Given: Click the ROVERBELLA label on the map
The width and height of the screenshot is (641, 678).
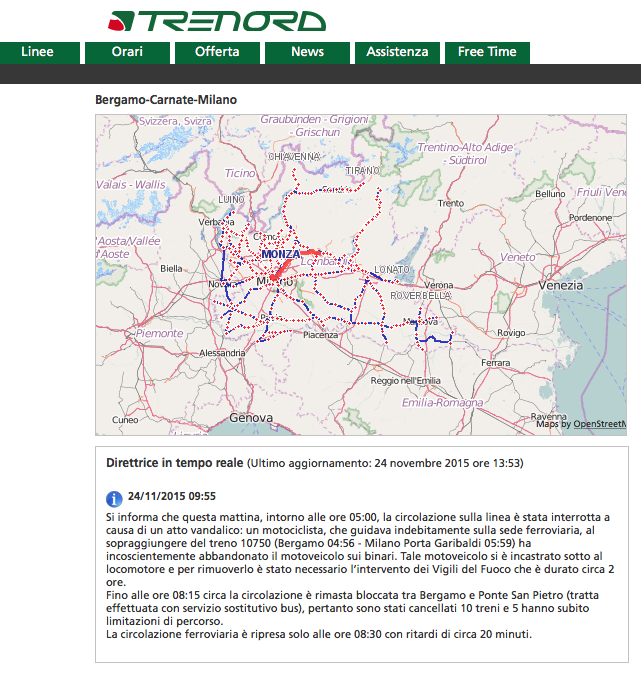Looking at the screenshot, I should coord(421,296).
